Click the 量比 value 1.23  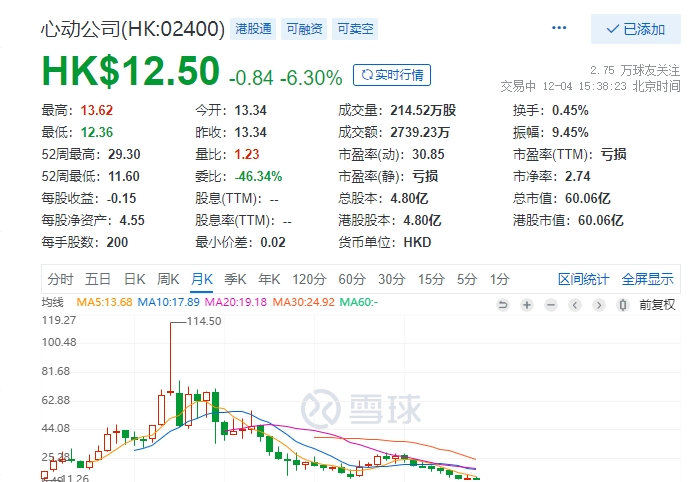[x=247, y=154]
